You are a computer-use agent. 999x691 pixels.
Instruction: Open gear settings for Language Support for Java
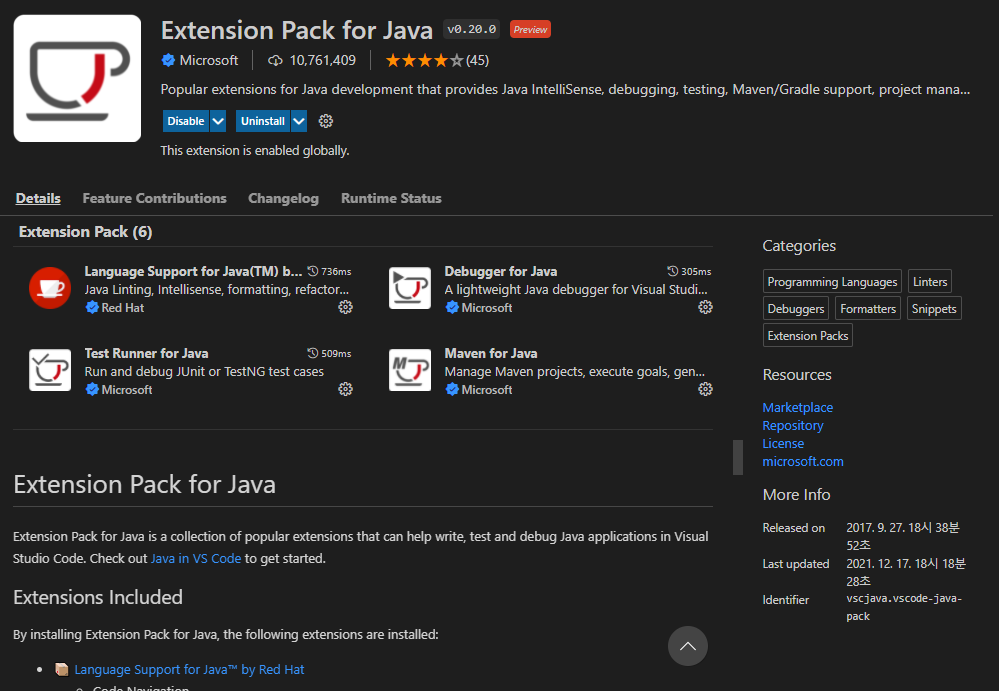point(345,307)
